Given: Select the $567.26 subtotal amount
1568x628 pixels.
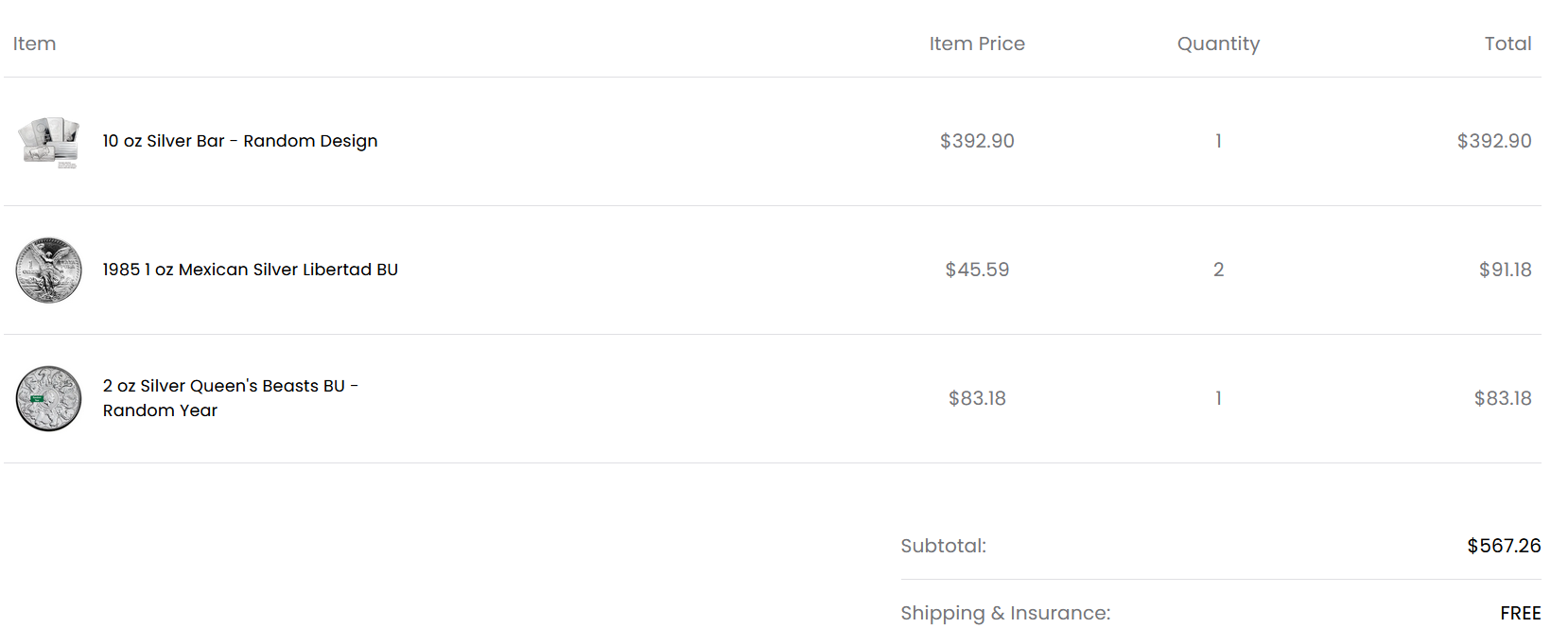Looking at the screenshot, I should click(x=1504, y=546).
